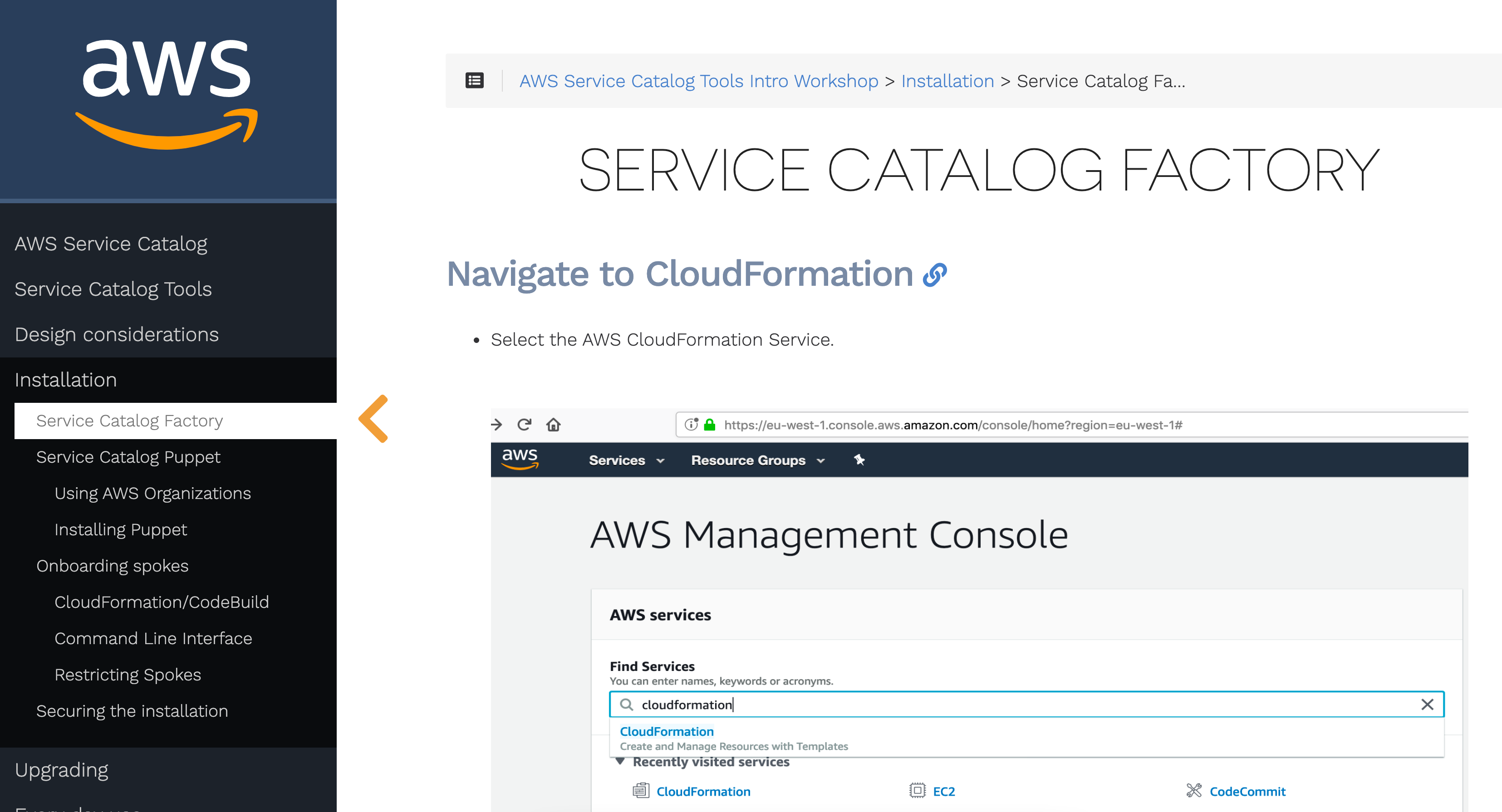Click the browser forward arrow in console screenshot
The width and height of the screenshot is (1502, 812).
point(497,424)
